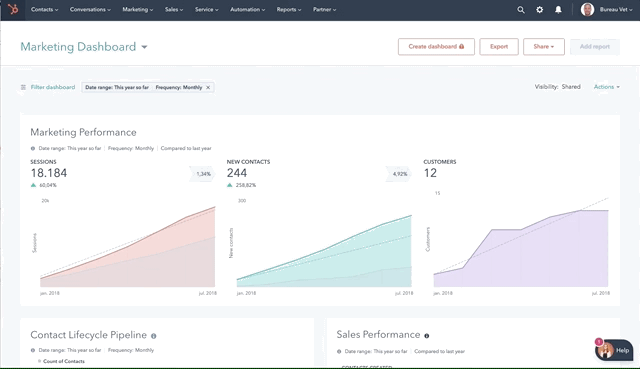Expand the Bureau Vet account dropdown
The width and height of the screenshot is (640, 369).
tap(616, 9)
